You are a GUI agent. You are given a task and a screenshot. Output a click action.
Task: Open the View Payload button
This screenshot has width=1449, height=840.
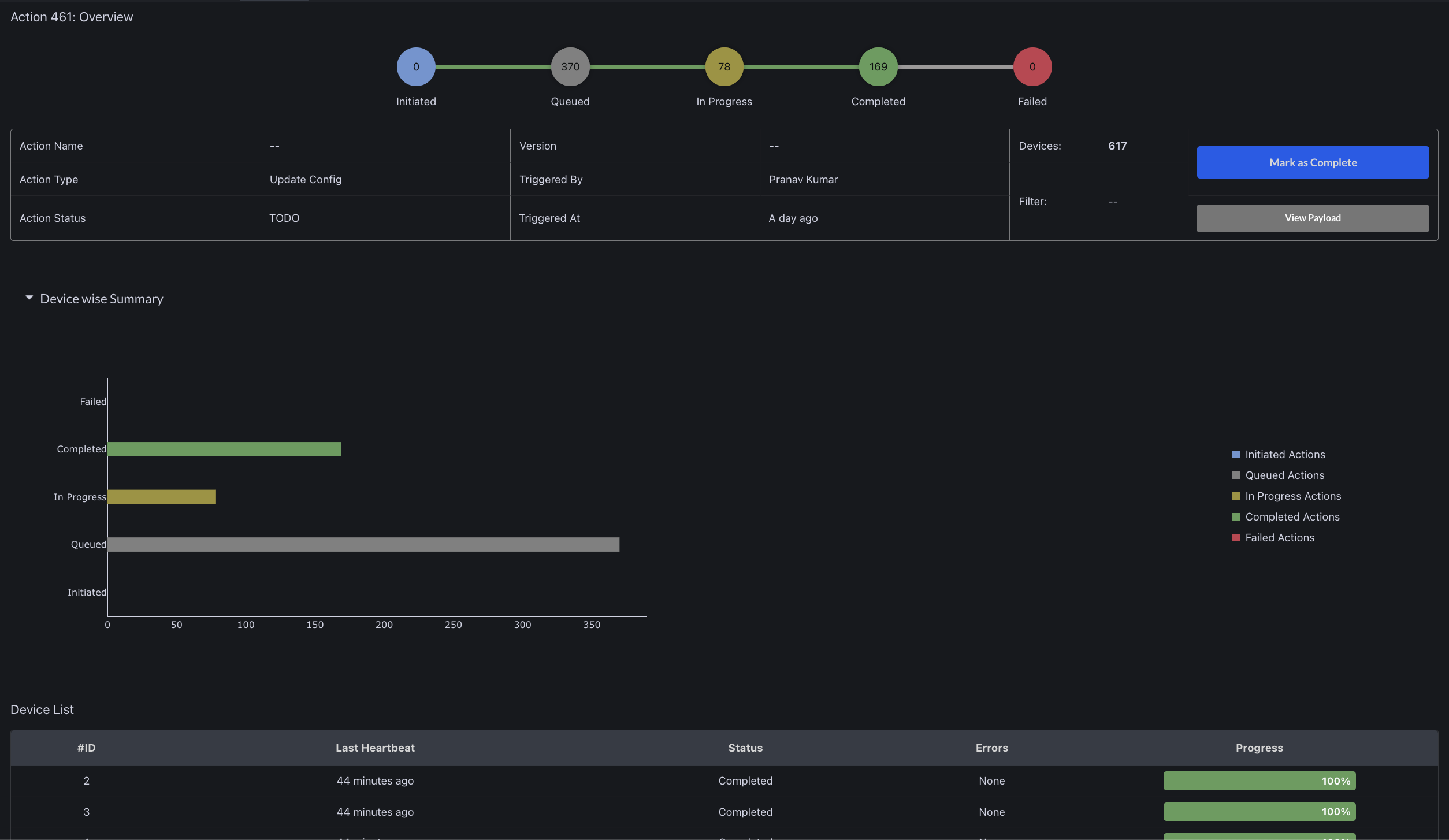click(x=1312, y=218)
